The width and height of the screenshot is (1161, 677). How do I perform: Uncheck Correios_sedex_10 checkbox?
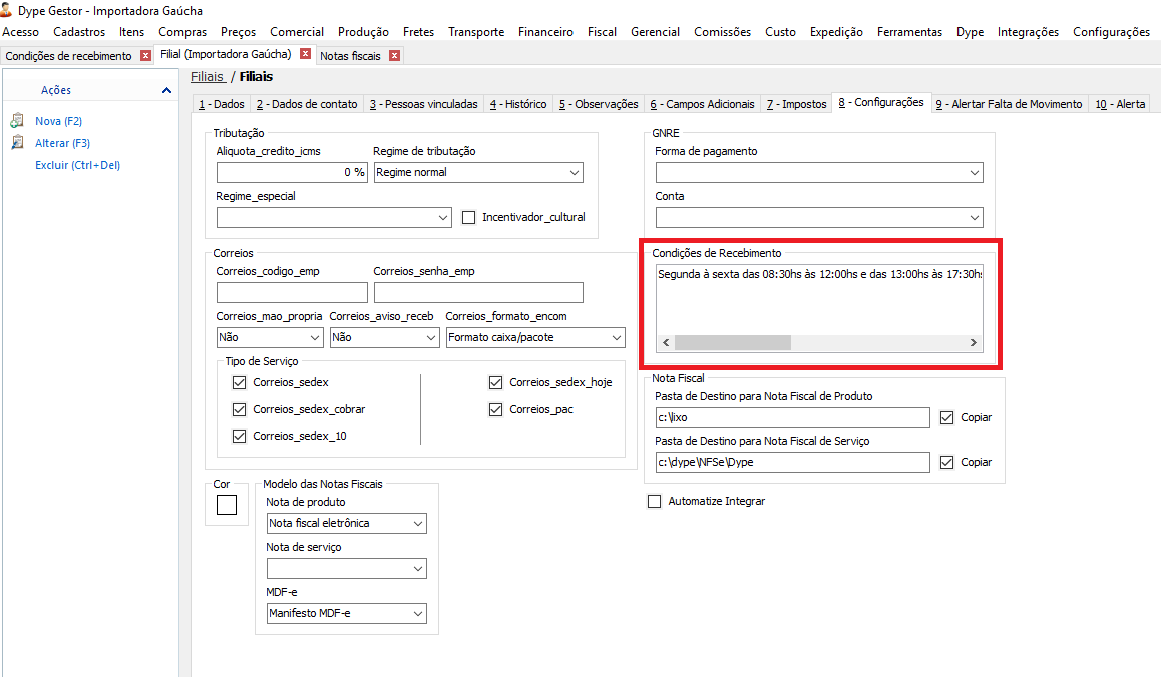[239, 436]
